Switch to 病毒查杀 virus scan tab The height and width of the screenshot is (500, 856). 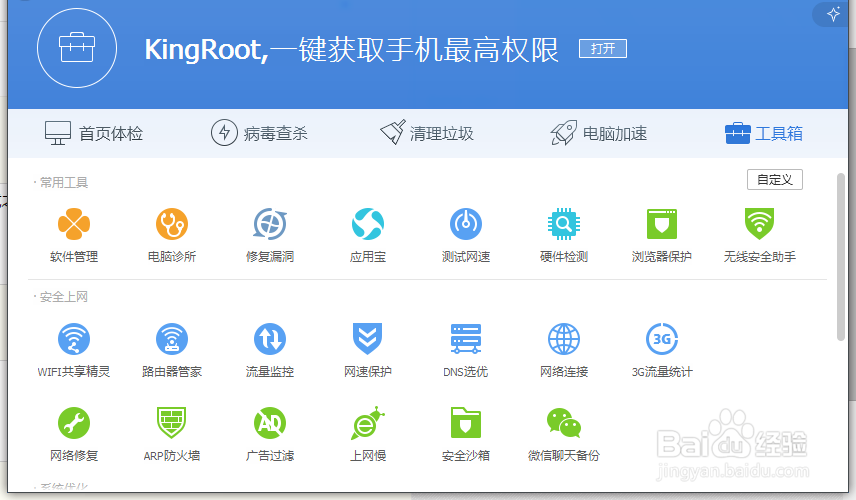[259, 133]
